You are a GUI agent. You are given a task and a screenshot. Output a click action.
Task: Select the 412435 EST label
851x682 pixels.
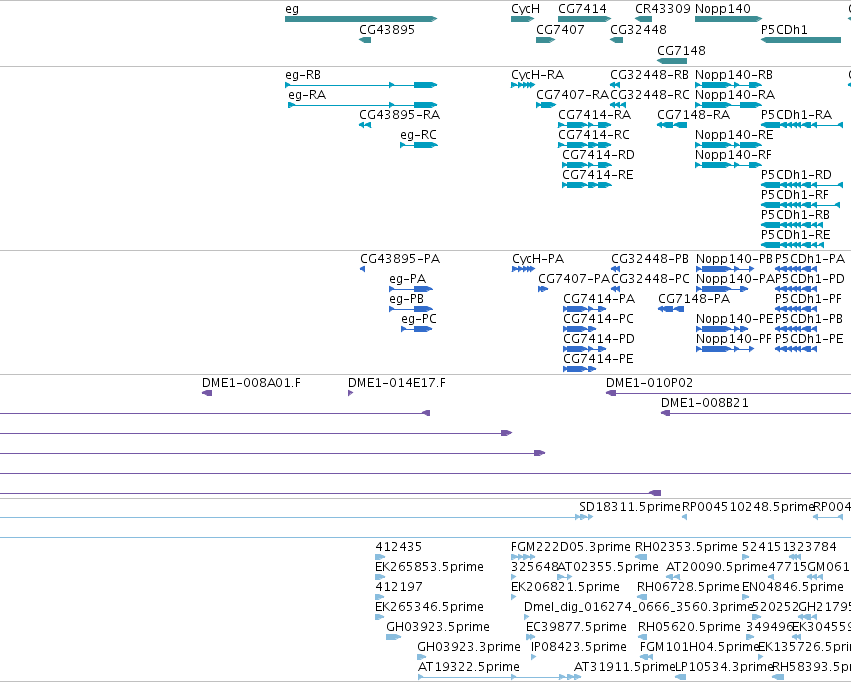(398, 547)
